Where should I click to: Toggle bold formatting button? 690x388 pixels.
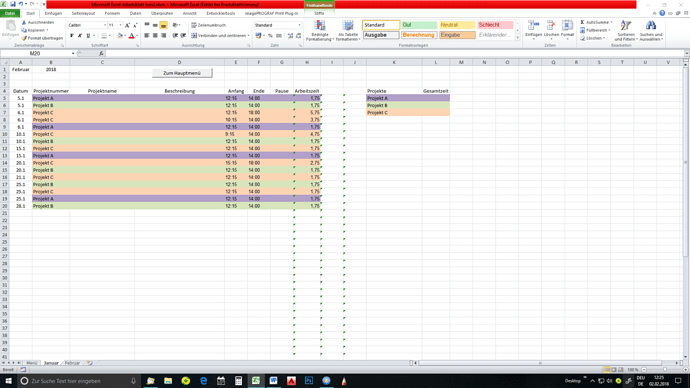(x=72, y=36)
